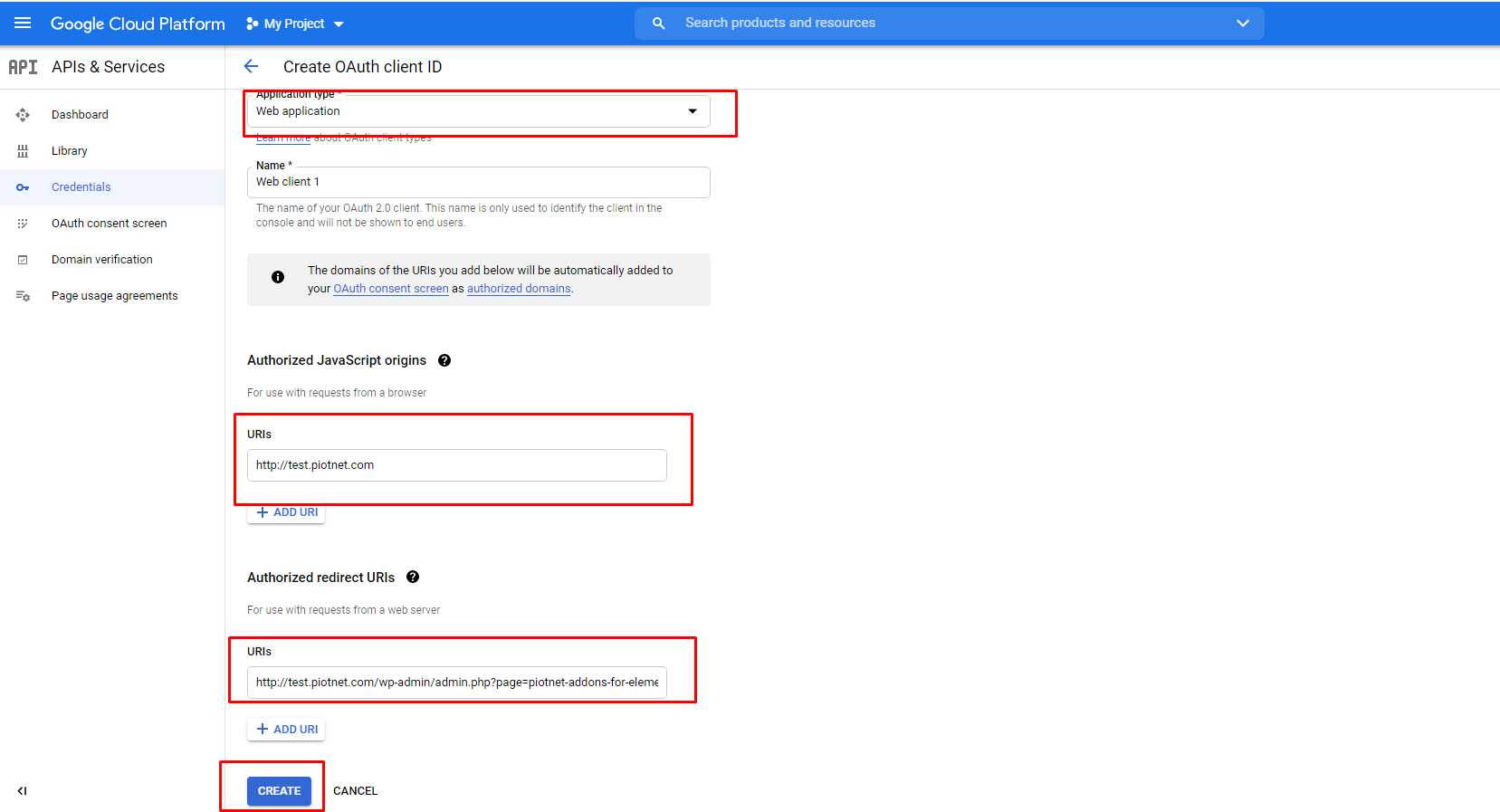Open help for Authorized JavaScript origins
The image size is (1500, 812).
(x=444, y=360)
